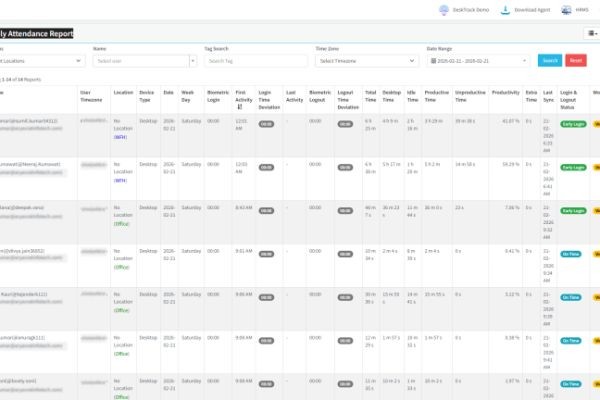Click the (Office) tag in 8:43 AM row
Screen dimensions: 600x400
[121, 224]
